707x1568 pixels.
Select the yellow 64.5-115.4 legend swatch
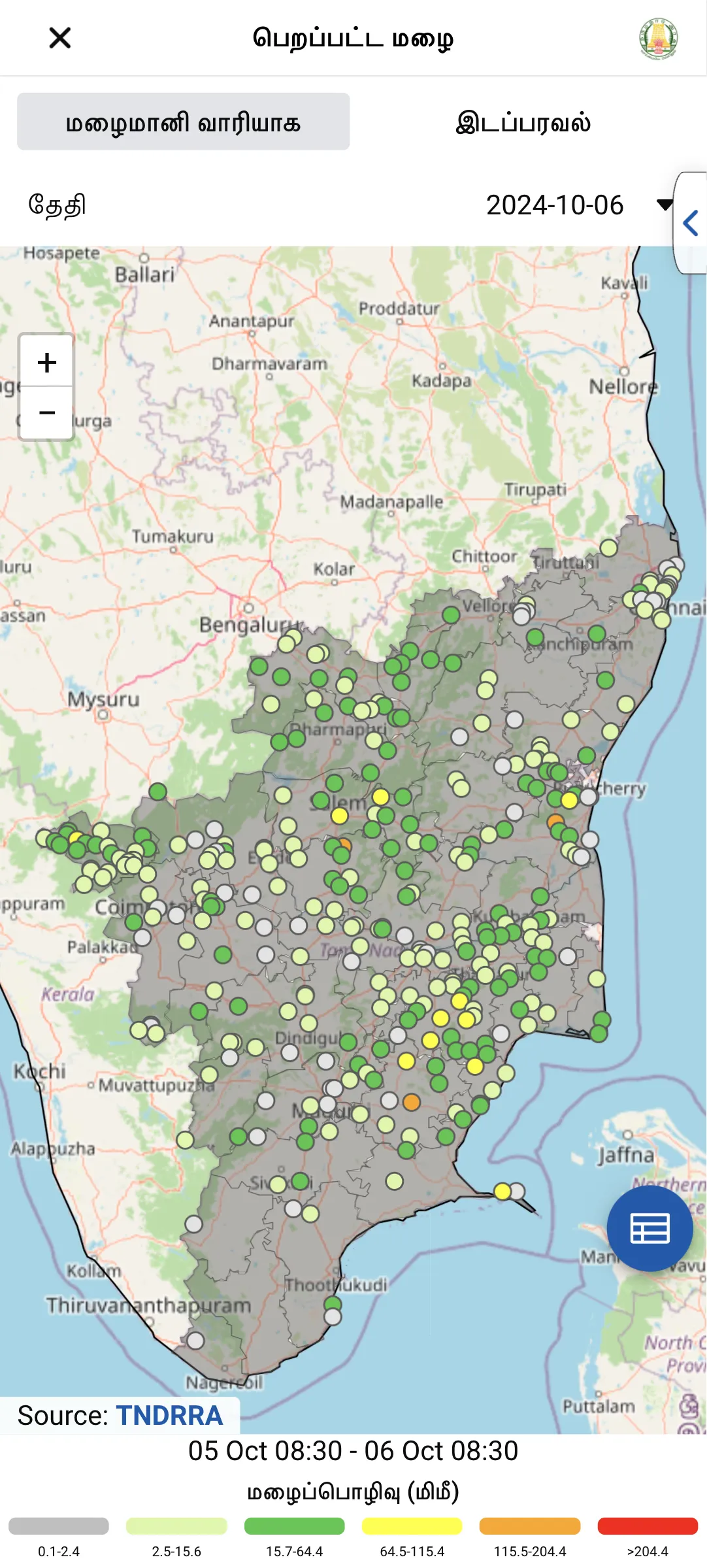point(412,1526)
